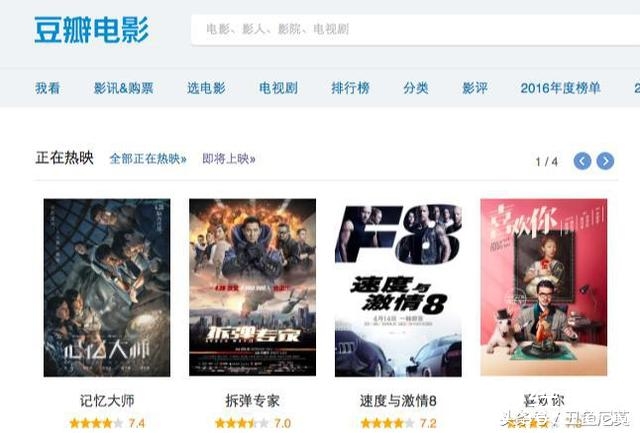640x433 pixels.
Task: Open the 我看 menu item
Action: 48,88
